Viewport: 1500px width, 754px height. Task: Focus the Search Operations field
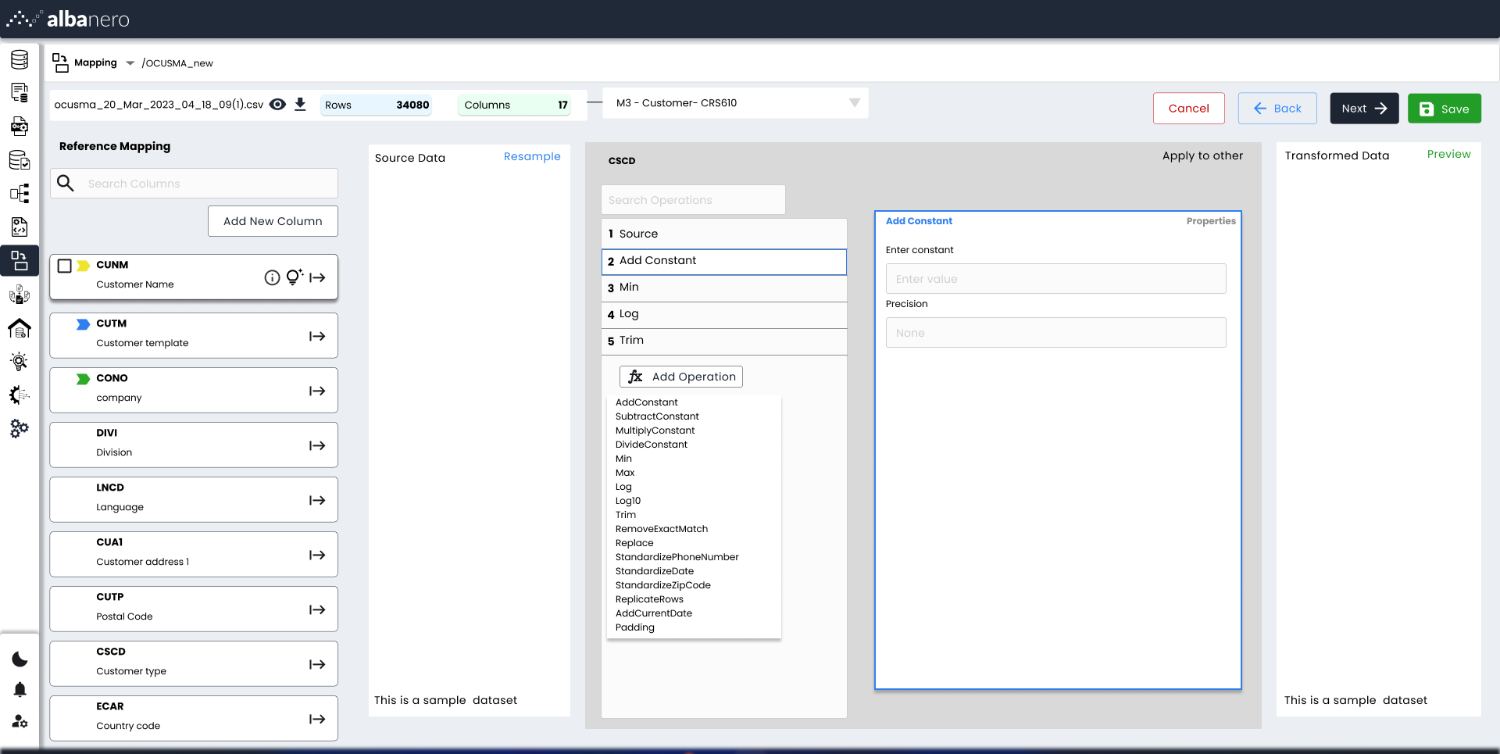click(x=693, y=200)
